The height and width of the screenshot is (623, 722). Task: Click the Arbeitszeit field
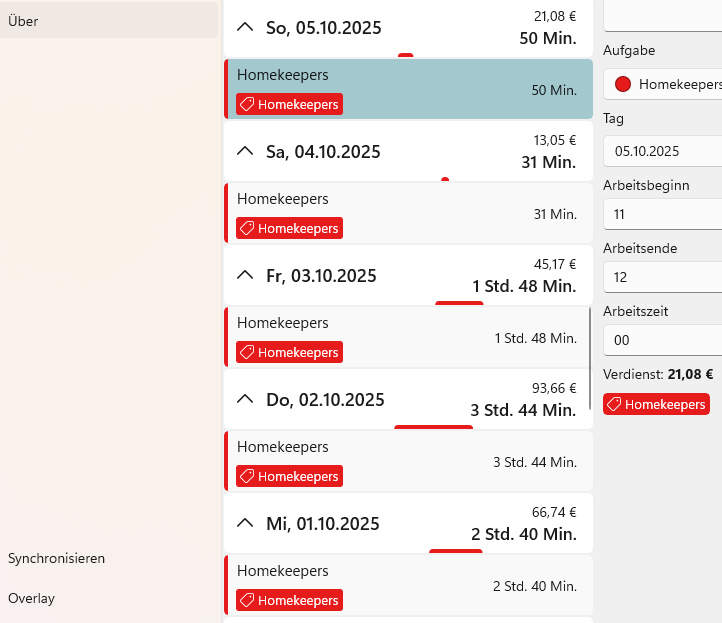(661, 340)
